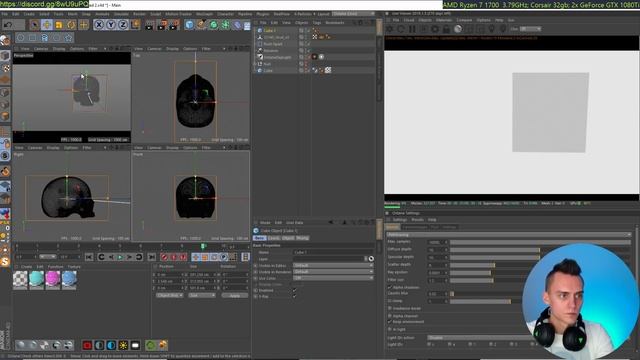Image resolution: width=640 pixels, height=360 pixels.
Task: Click Apply button in Coordinates manager
Action: click(235, 295)
